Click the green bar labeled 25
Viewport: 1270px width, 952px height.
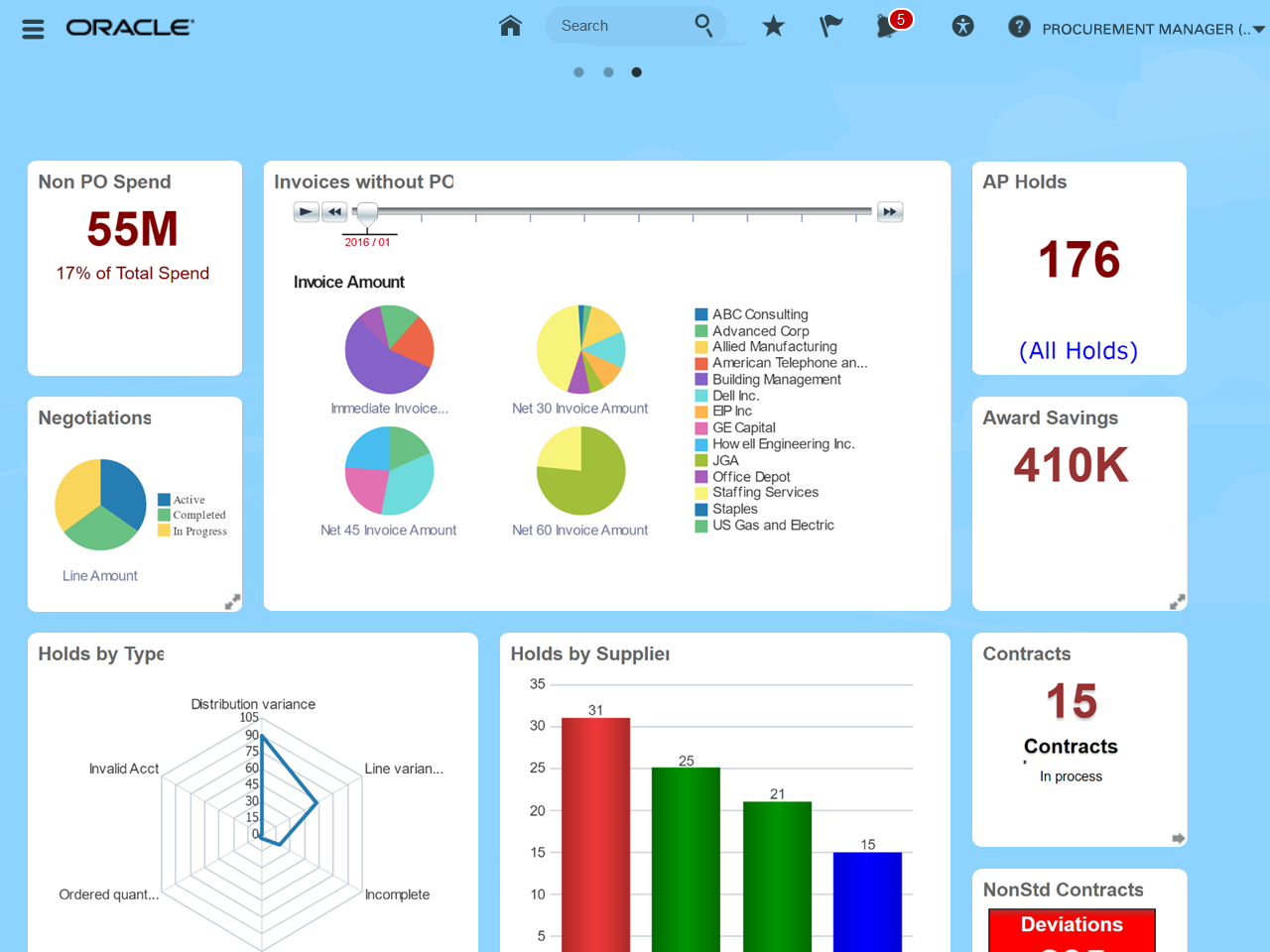coord(686,860)
